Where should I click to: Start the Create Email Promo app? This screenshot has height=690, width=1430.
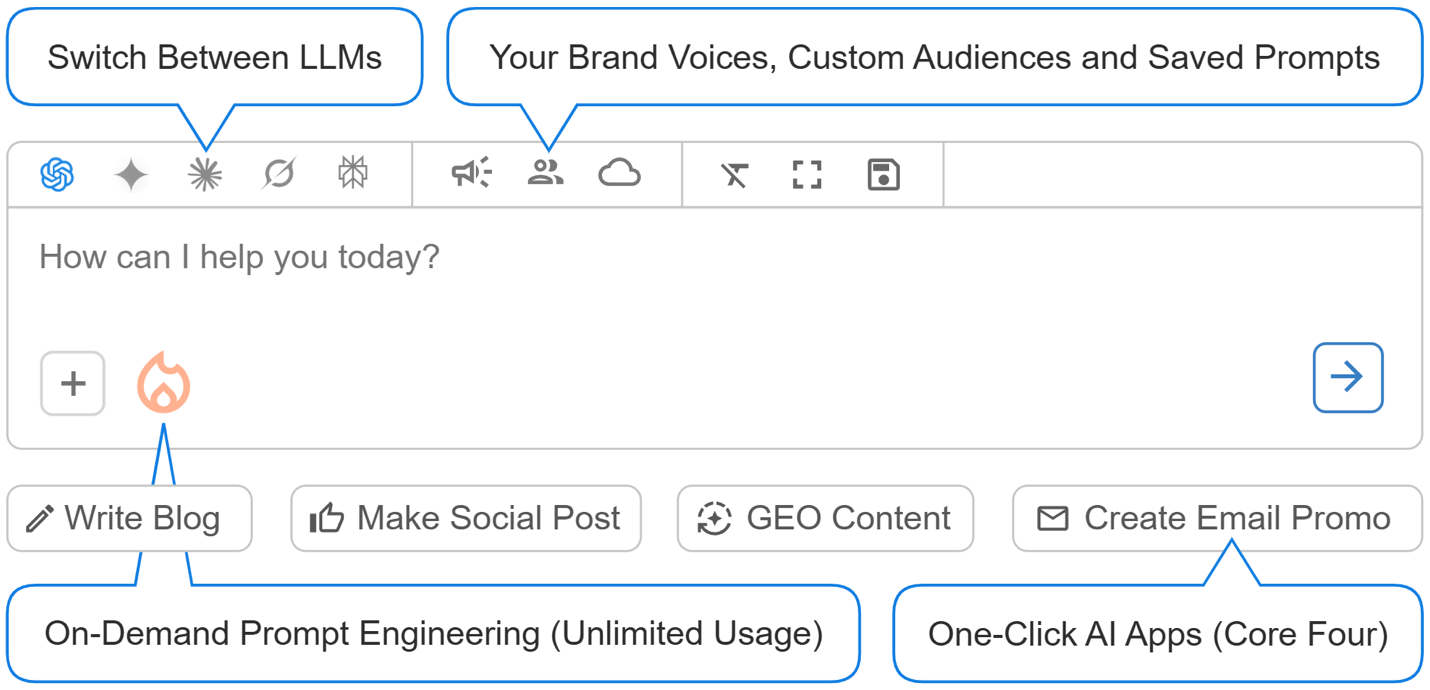(x=1216, y=518)
